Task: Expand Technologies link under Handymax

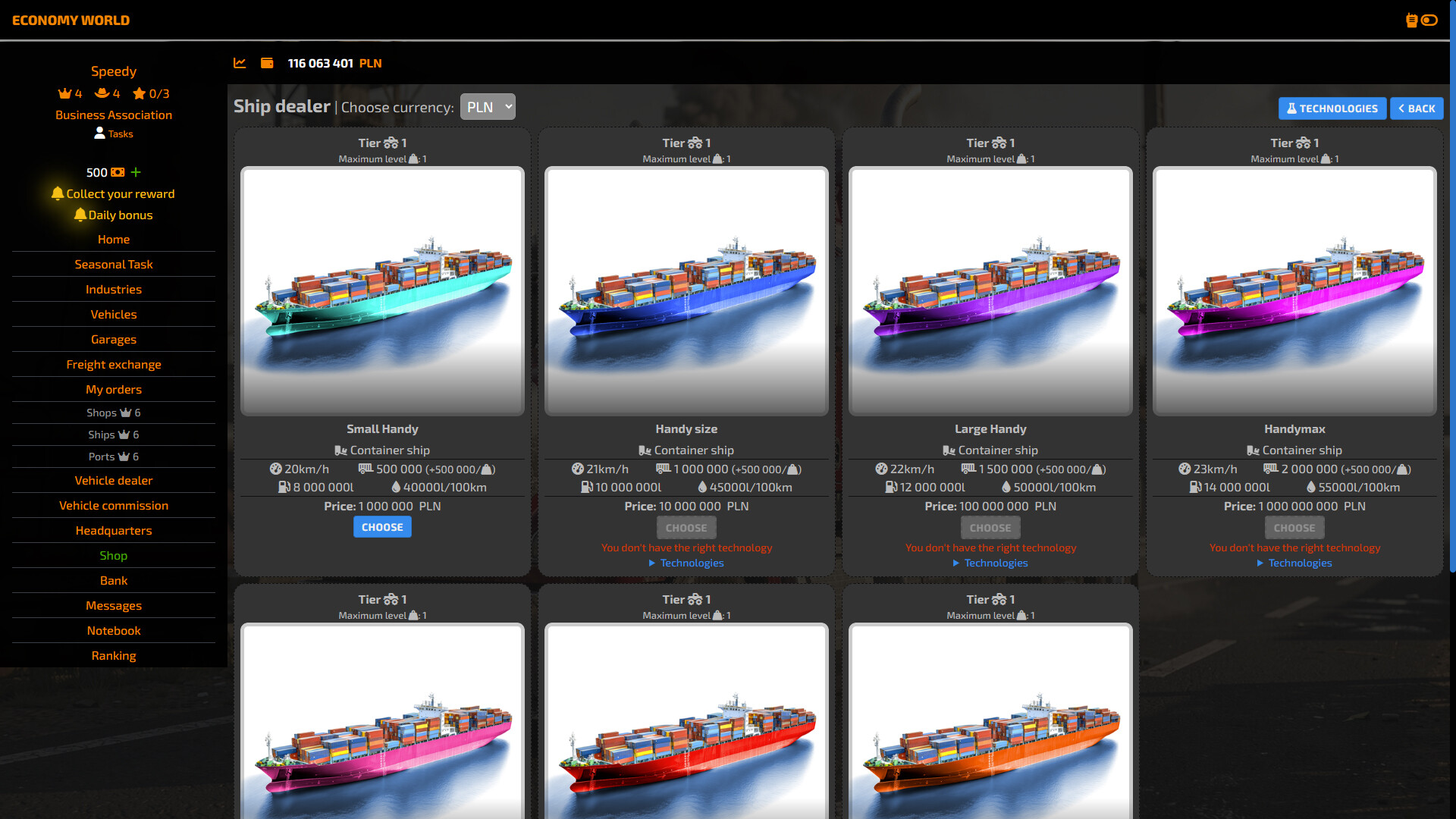Action: (1294, 563)
